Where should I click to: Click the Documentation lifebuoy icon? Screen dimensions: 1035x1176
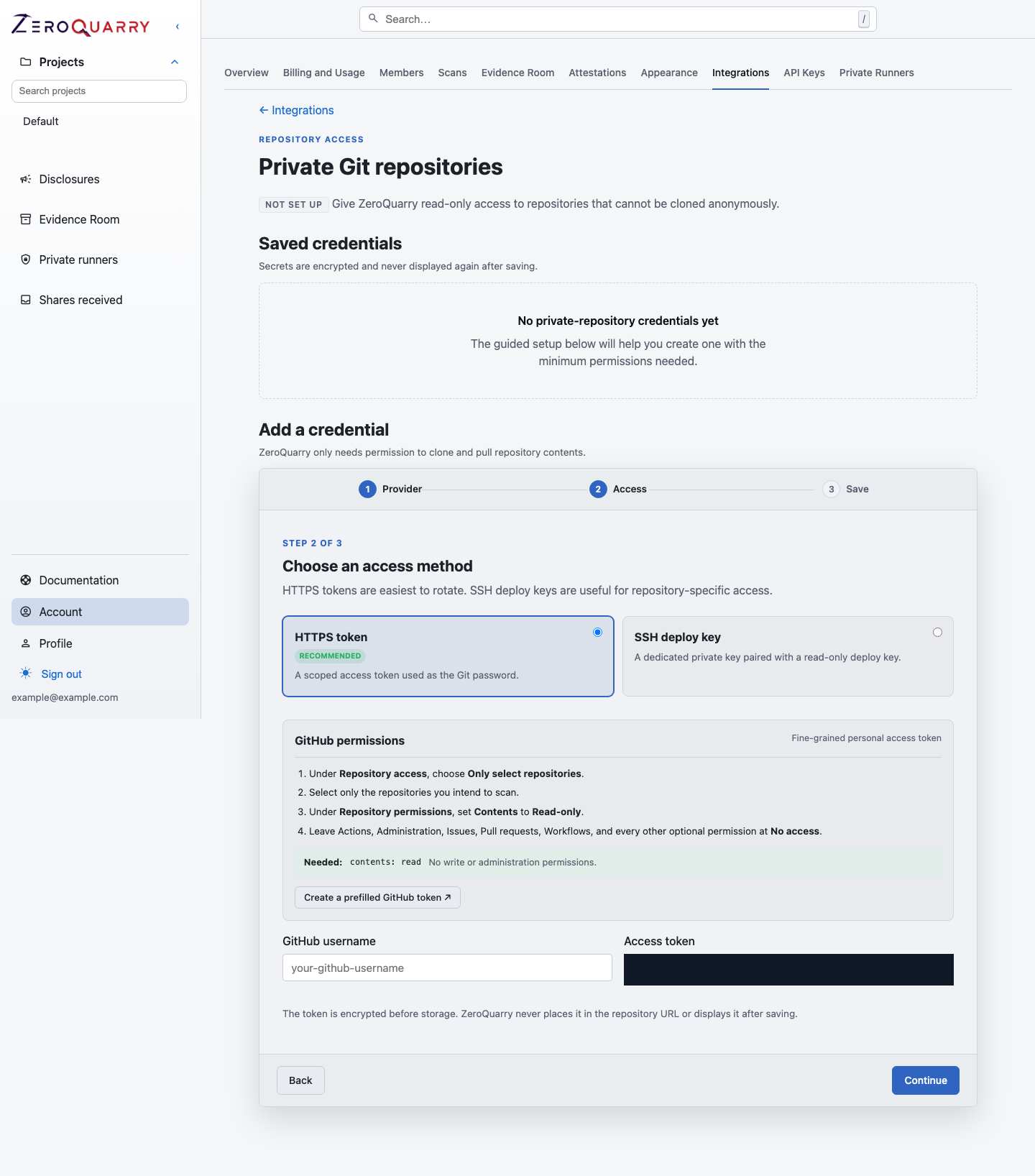point(26,580)
